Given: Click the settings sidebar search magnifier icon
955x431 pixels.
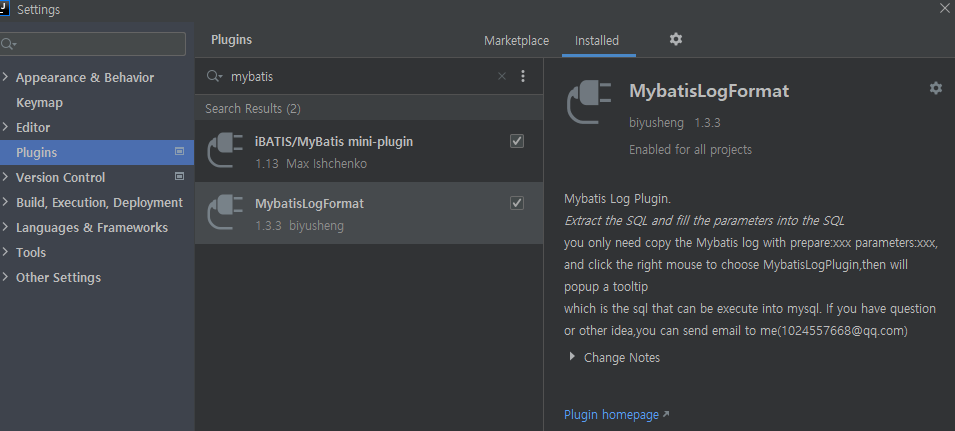Looking at the screenshot, I should (x=8, y=44).
